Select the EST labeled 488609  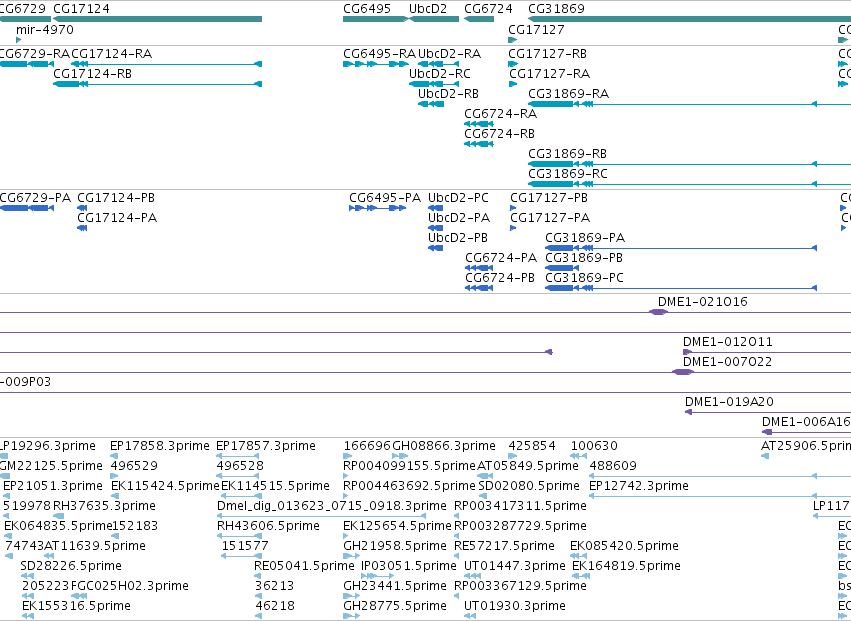click(x=613, y=466)
